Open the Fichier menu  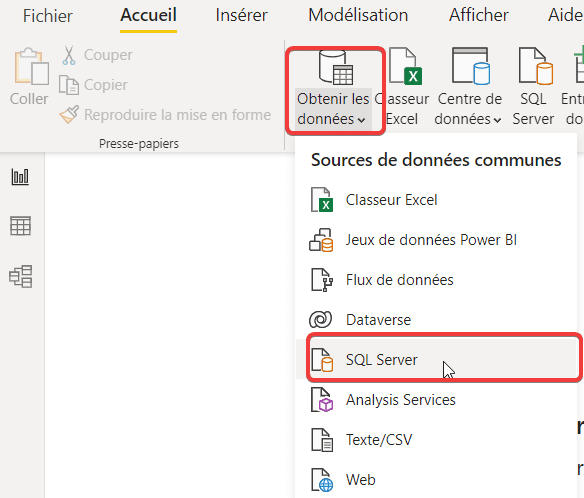point(48,16)
